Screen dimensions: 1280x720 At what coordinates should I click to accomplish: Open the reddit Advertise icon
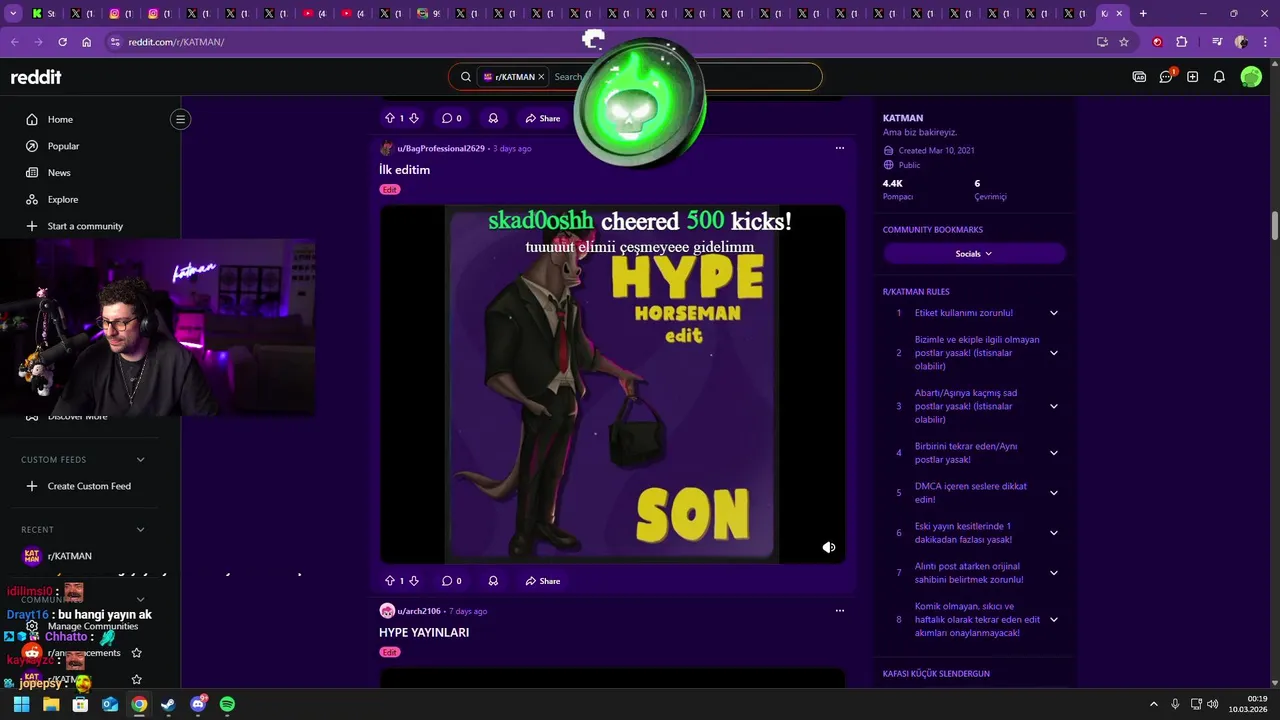1139,77
